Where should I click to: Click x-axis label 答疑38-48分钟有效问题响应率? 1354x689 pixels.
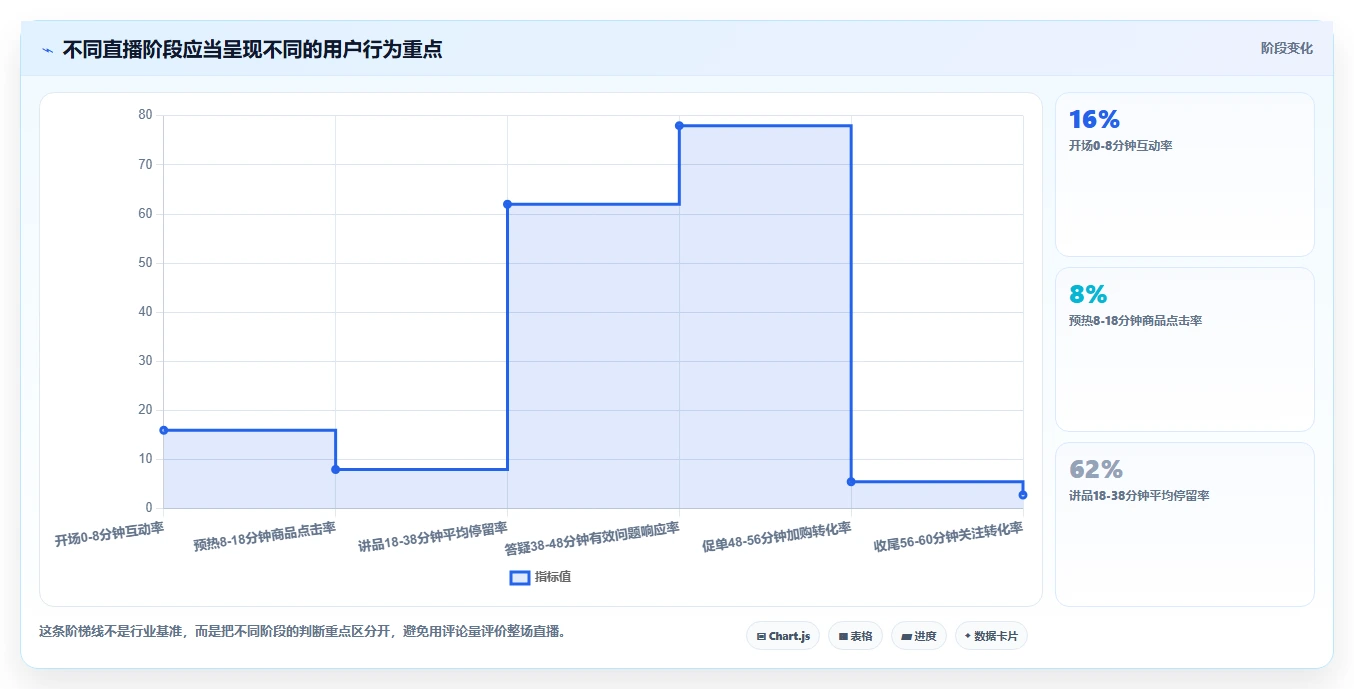coord(592,538)
